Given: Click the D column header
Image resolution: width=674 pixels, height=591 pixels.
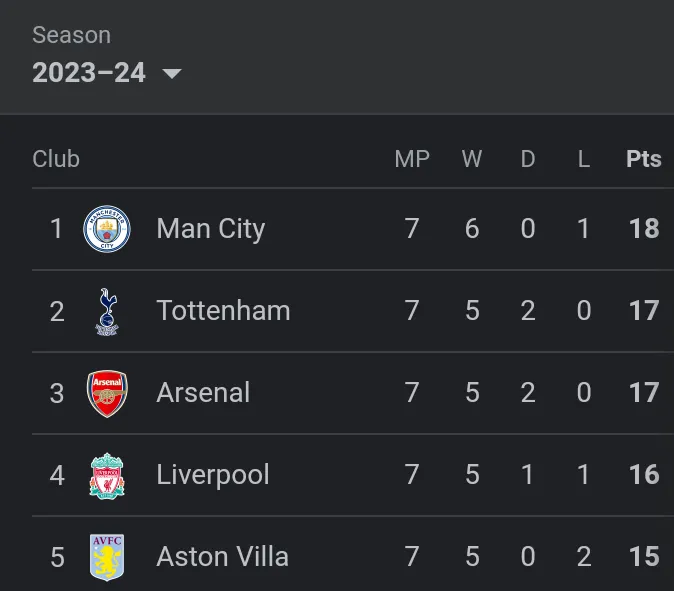Looking at the screenshot, I should pyautogui.click(x=528, y=159).
